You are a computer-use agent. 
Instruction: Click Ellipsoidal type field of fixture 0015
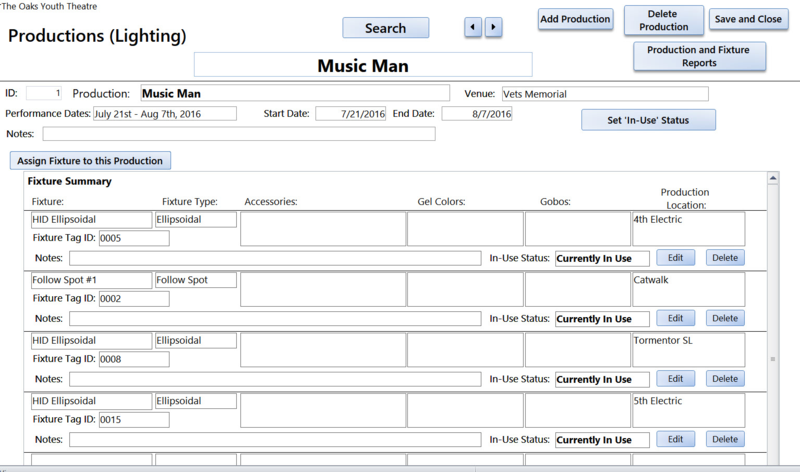tap(196, 401)
